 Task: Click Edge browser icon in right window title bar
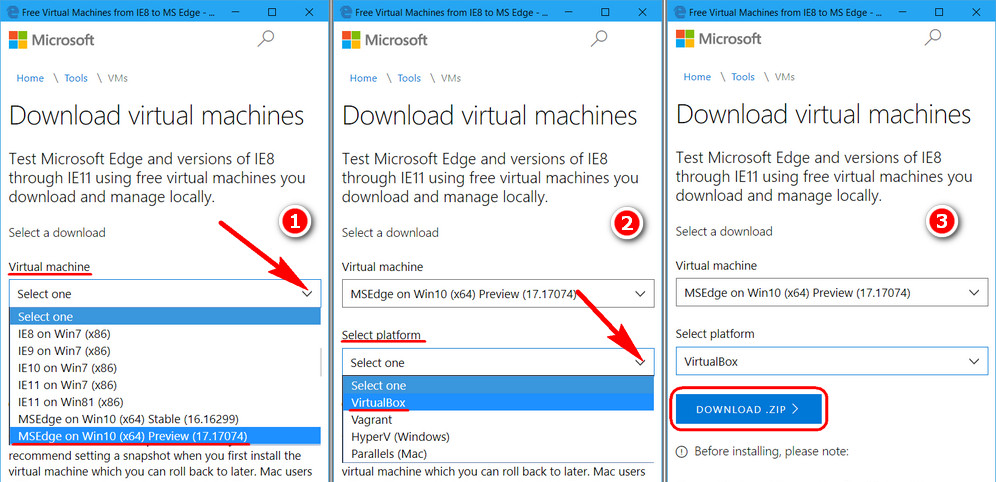(678, 12)
